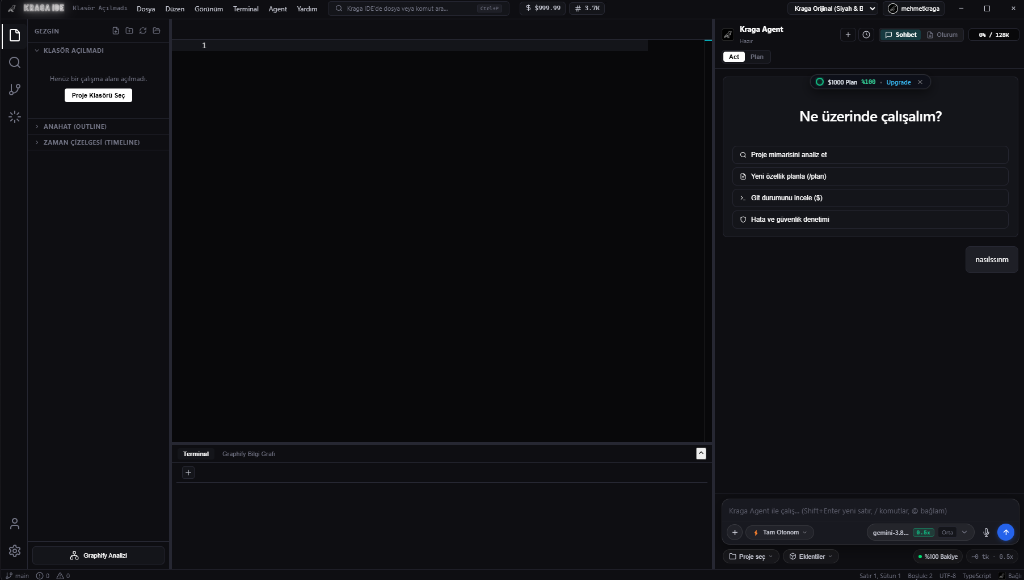
Task: Focus the Kraga Agent message input
Action: coord(870,511)
